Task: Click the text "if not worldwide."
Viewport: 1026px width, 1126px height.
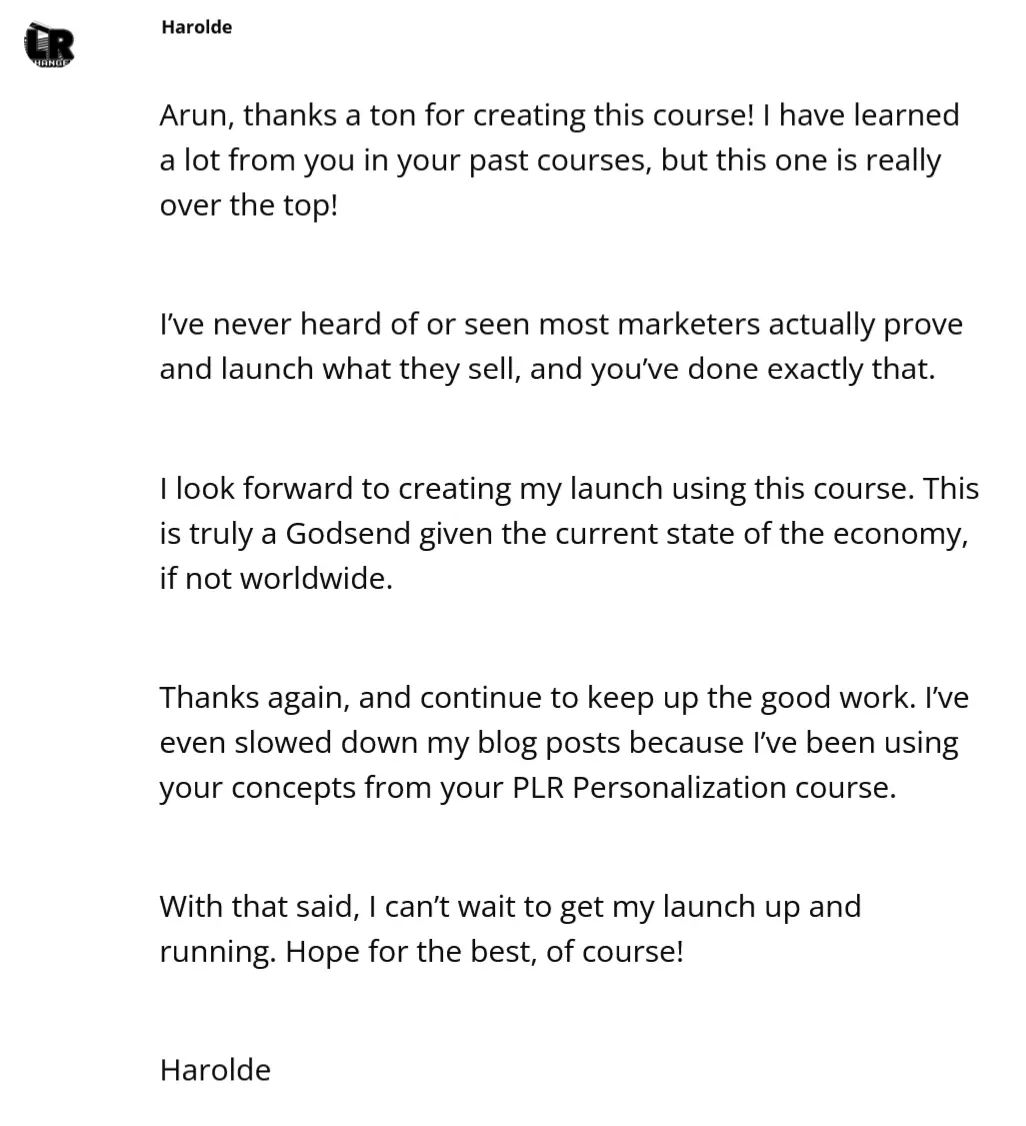Action: coord(276,578)
